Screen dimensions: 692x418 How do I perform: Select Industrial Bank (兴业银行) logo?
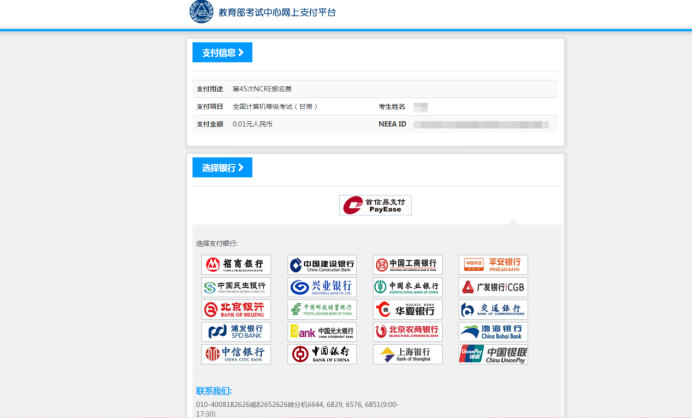322,287
